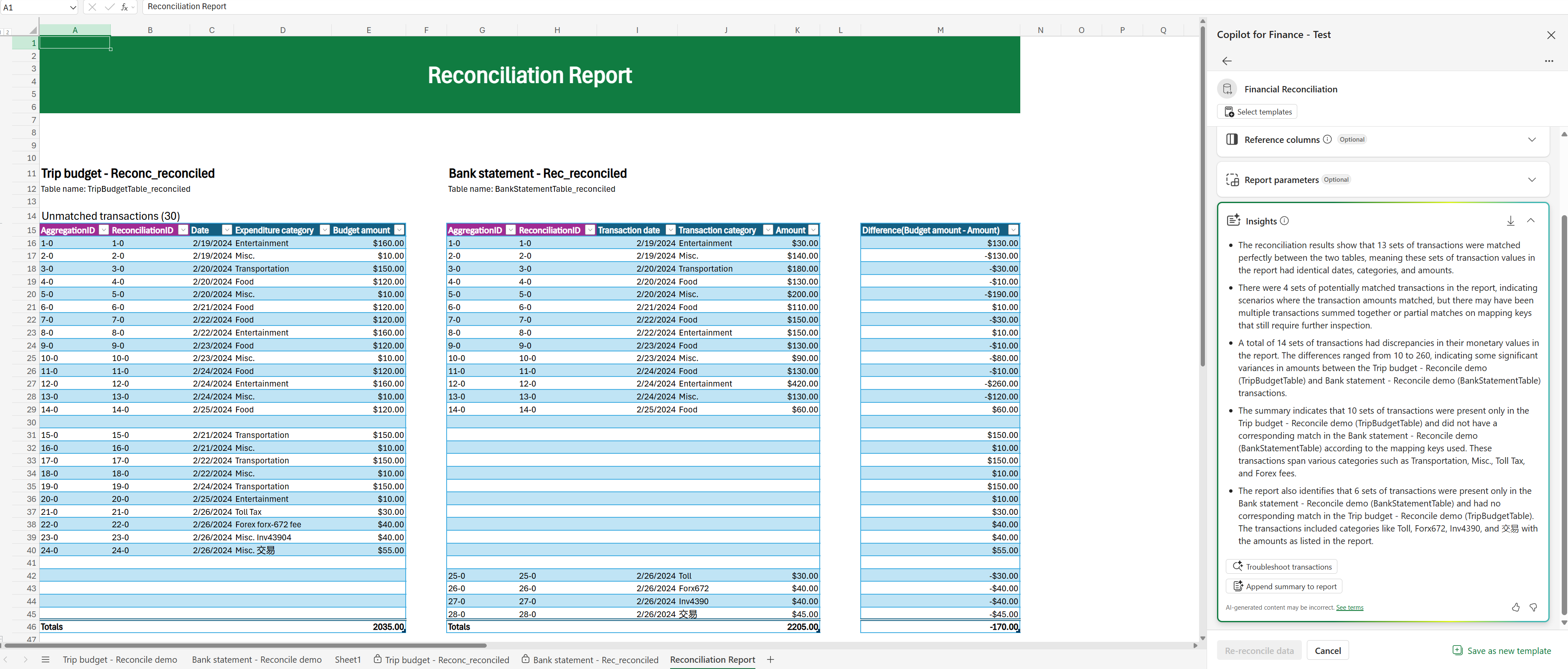
Task: Open the Name Box dropdown
Action: 73,7
